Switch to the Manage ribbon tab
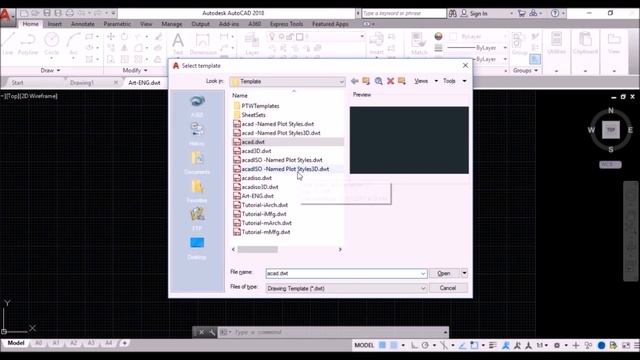The height and width of the screenshot is (360, 640). (172, 24)
